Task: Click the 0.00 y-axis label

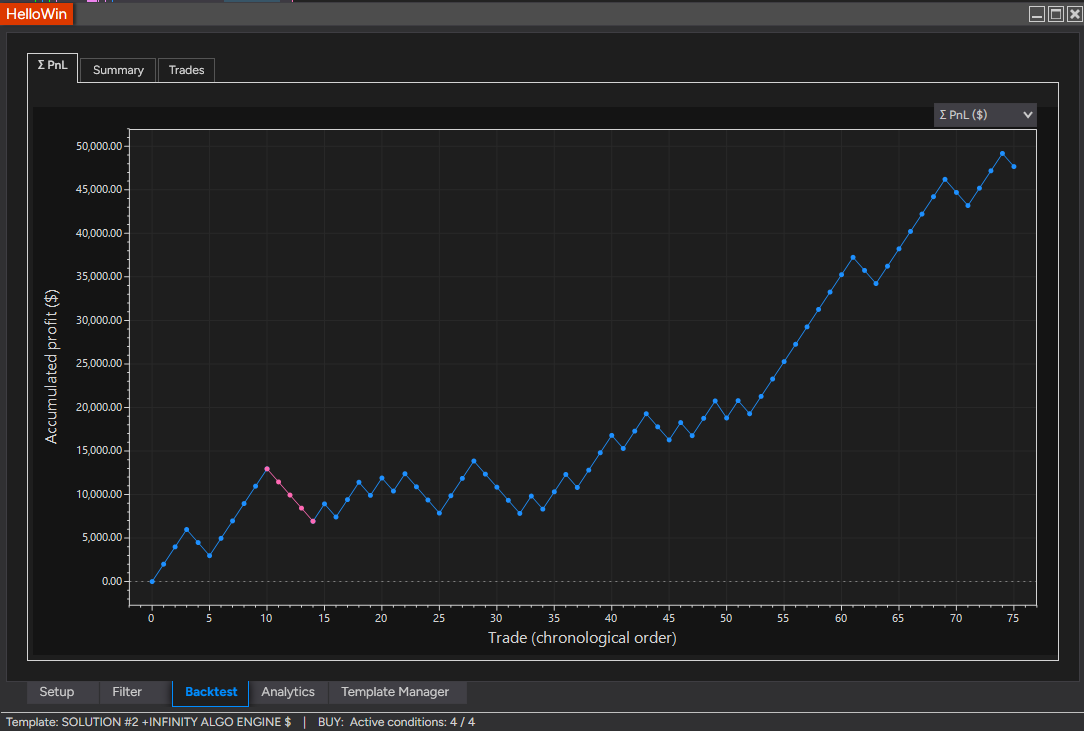Action: pyautogui.click(x=112, y=581)
